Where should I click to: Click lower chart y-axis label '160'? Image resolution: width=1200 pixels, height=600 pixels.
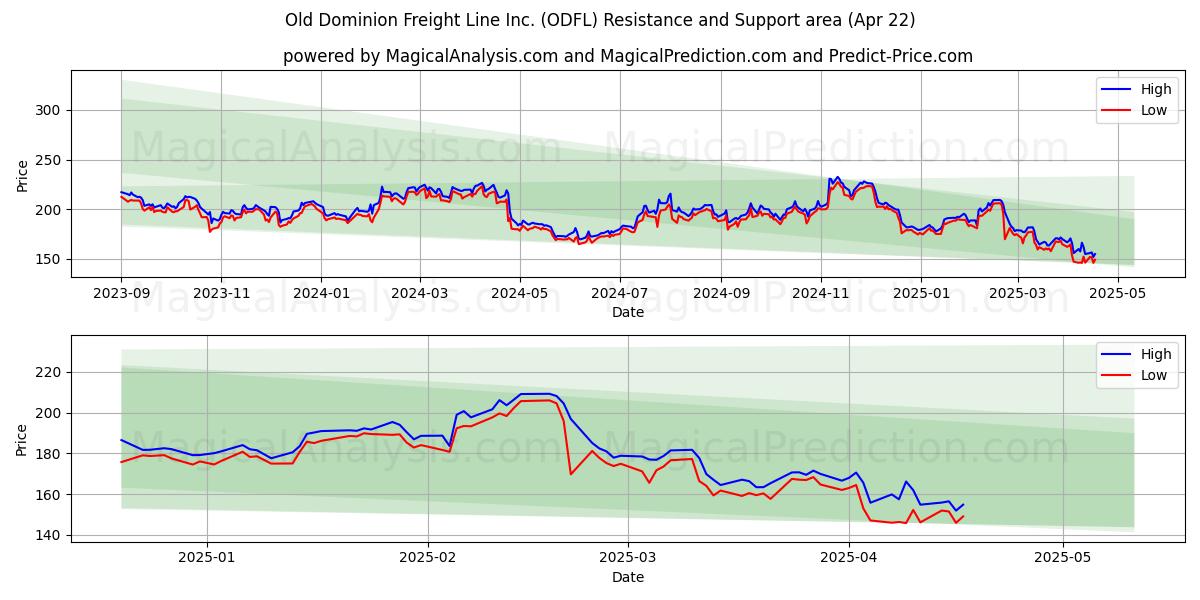click(x=50, y=495)
